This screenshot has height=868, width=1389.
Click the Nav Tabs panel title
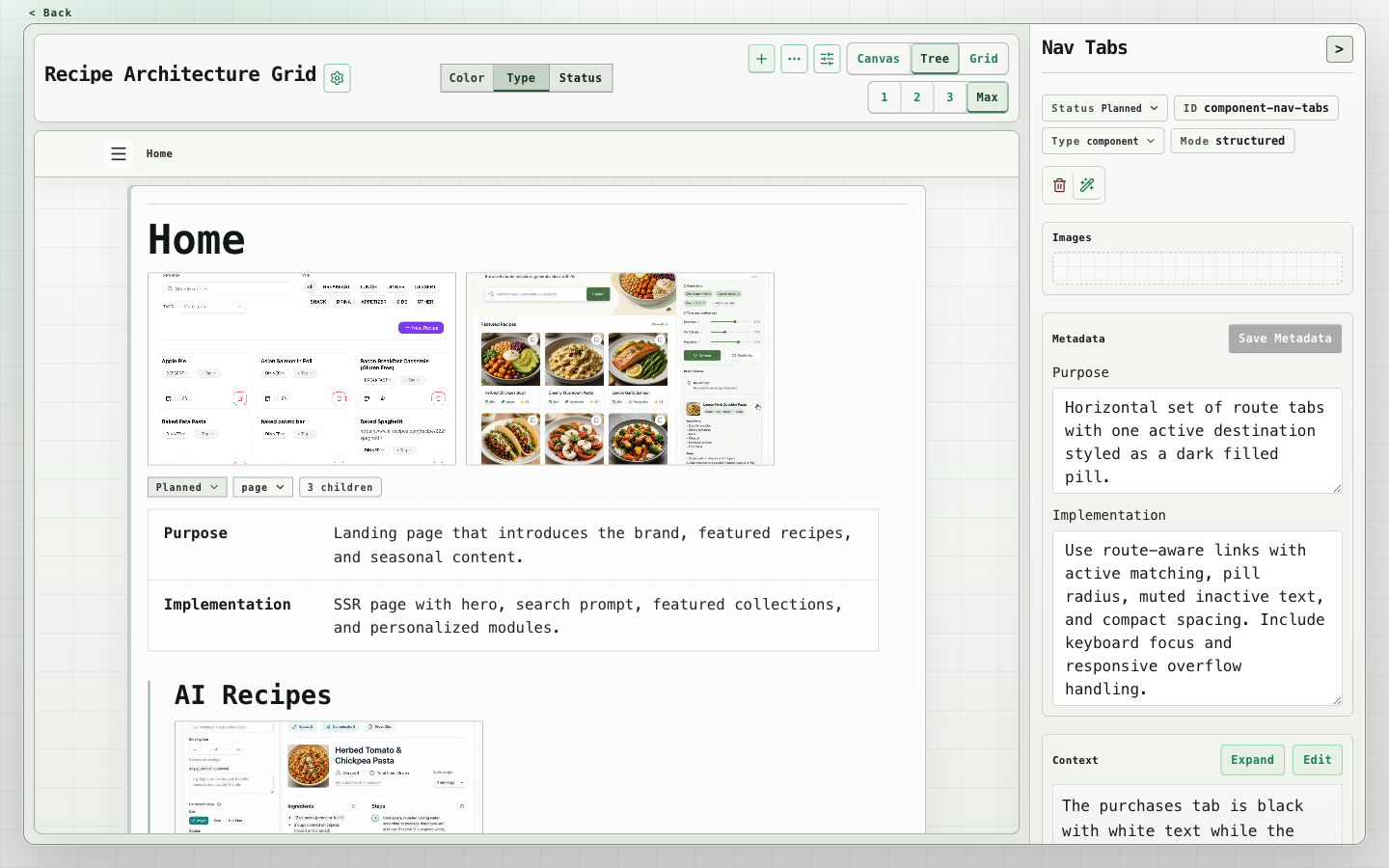coord(1084,47)
